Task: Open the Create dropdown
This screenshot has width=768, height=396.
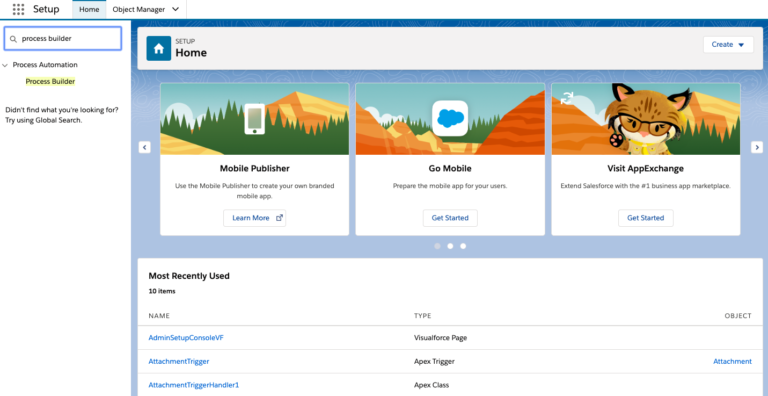Action: [x=728, y=45]
